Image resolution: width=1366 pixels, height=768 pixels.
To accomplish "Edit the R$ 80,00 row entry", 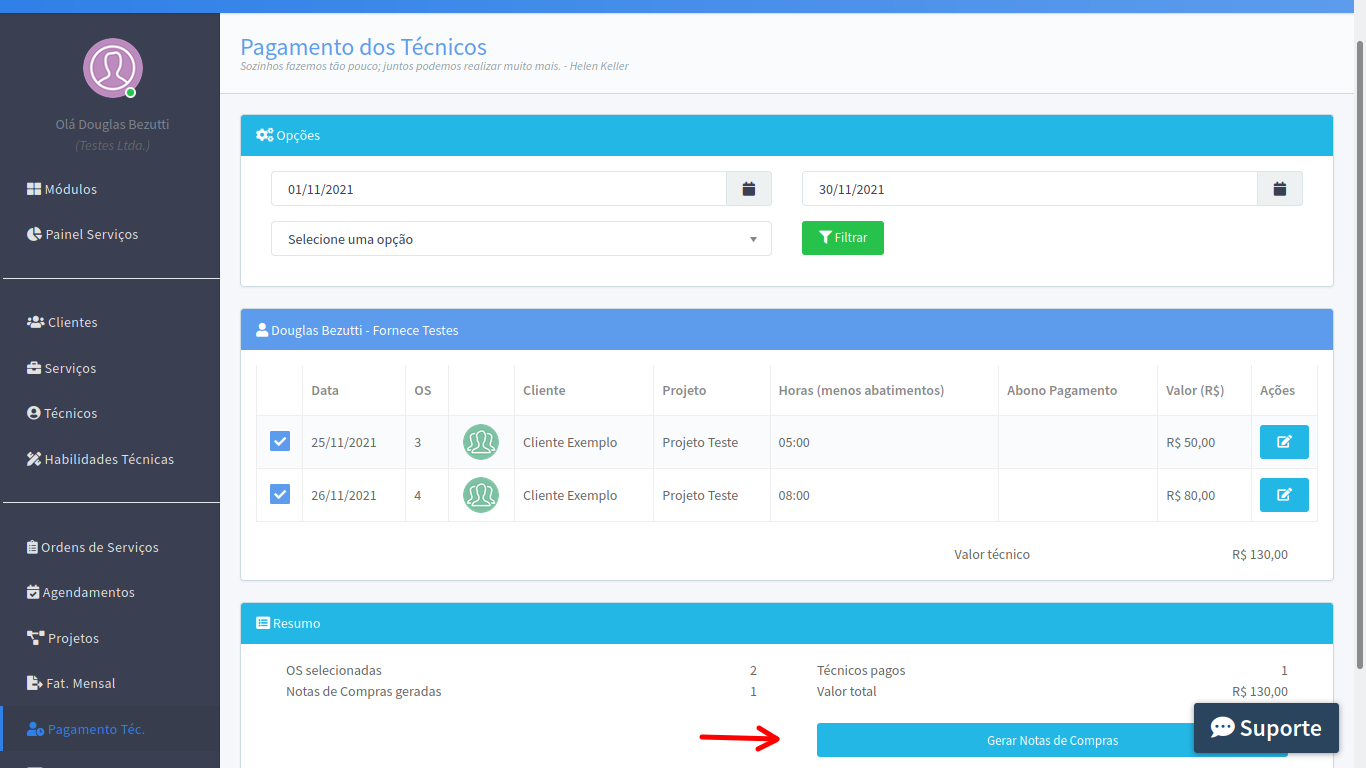I will coord(1284,495).
